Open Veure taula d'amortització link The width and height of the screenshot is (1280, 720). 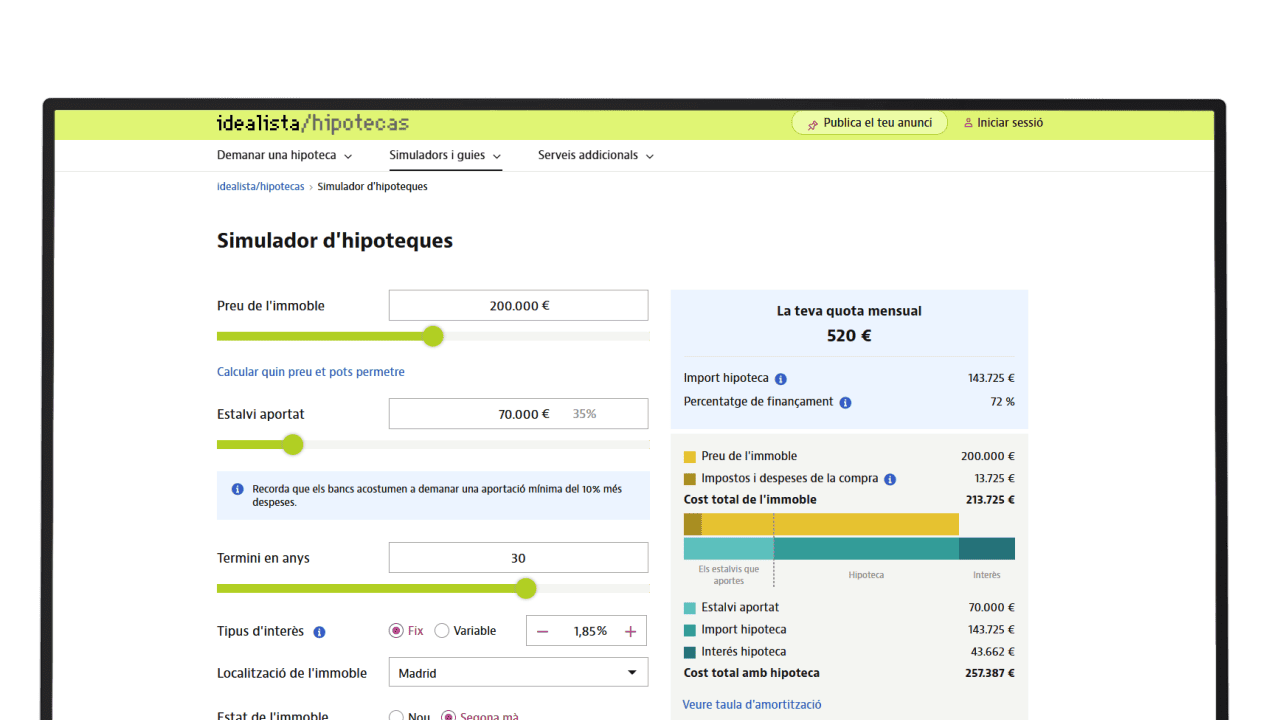(752, 705)
